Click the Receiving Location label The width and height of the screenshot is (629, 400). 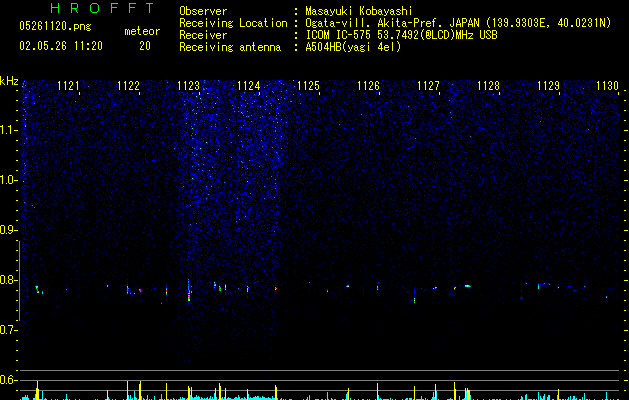pyautogui.click(x=233, y=23)
